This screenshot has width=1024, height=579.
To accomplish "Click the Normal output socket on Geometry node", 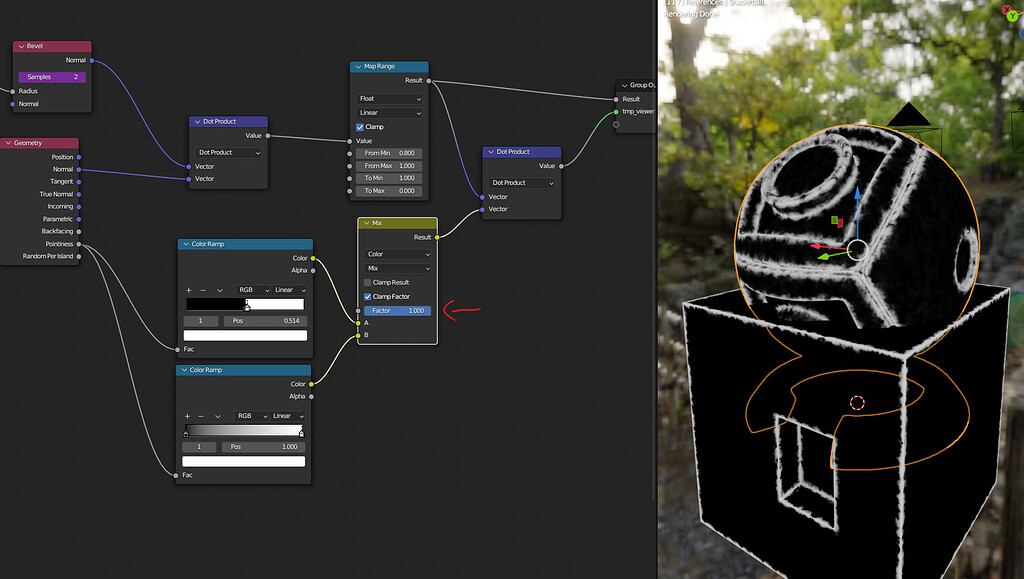I will pos(81,169).
